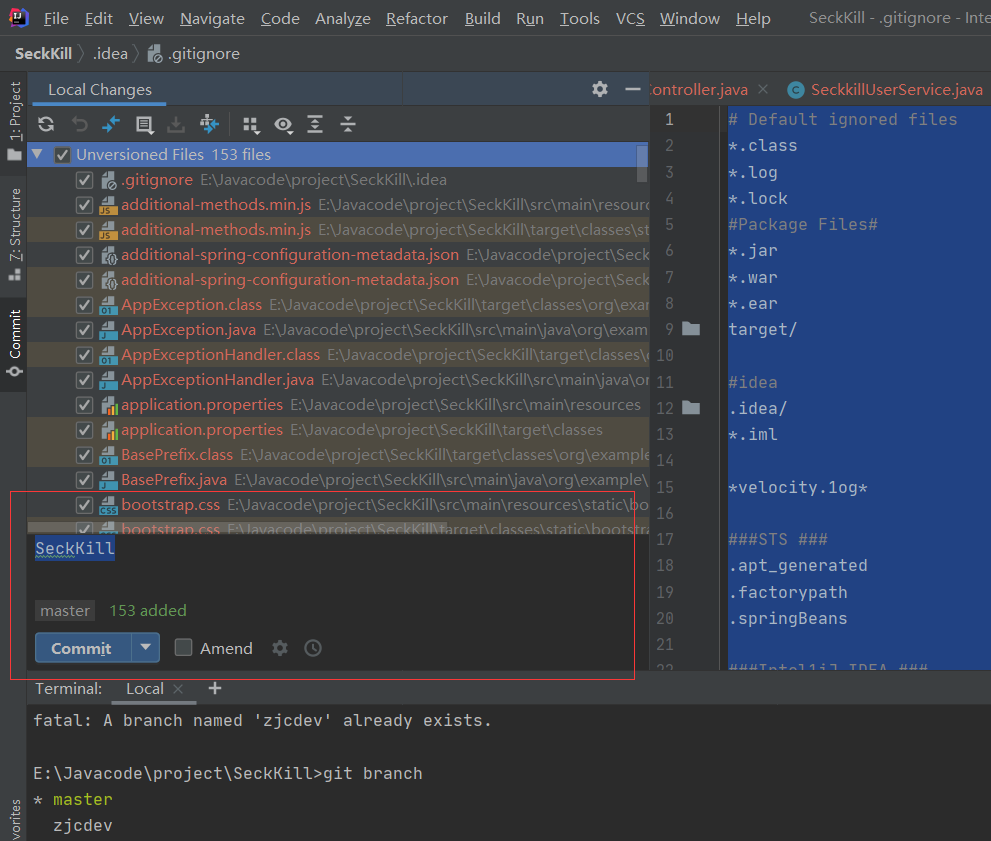This screenshot has width=991, height=841.
Task: Click SeckKill in the breadcrumb
Action: 44,54
